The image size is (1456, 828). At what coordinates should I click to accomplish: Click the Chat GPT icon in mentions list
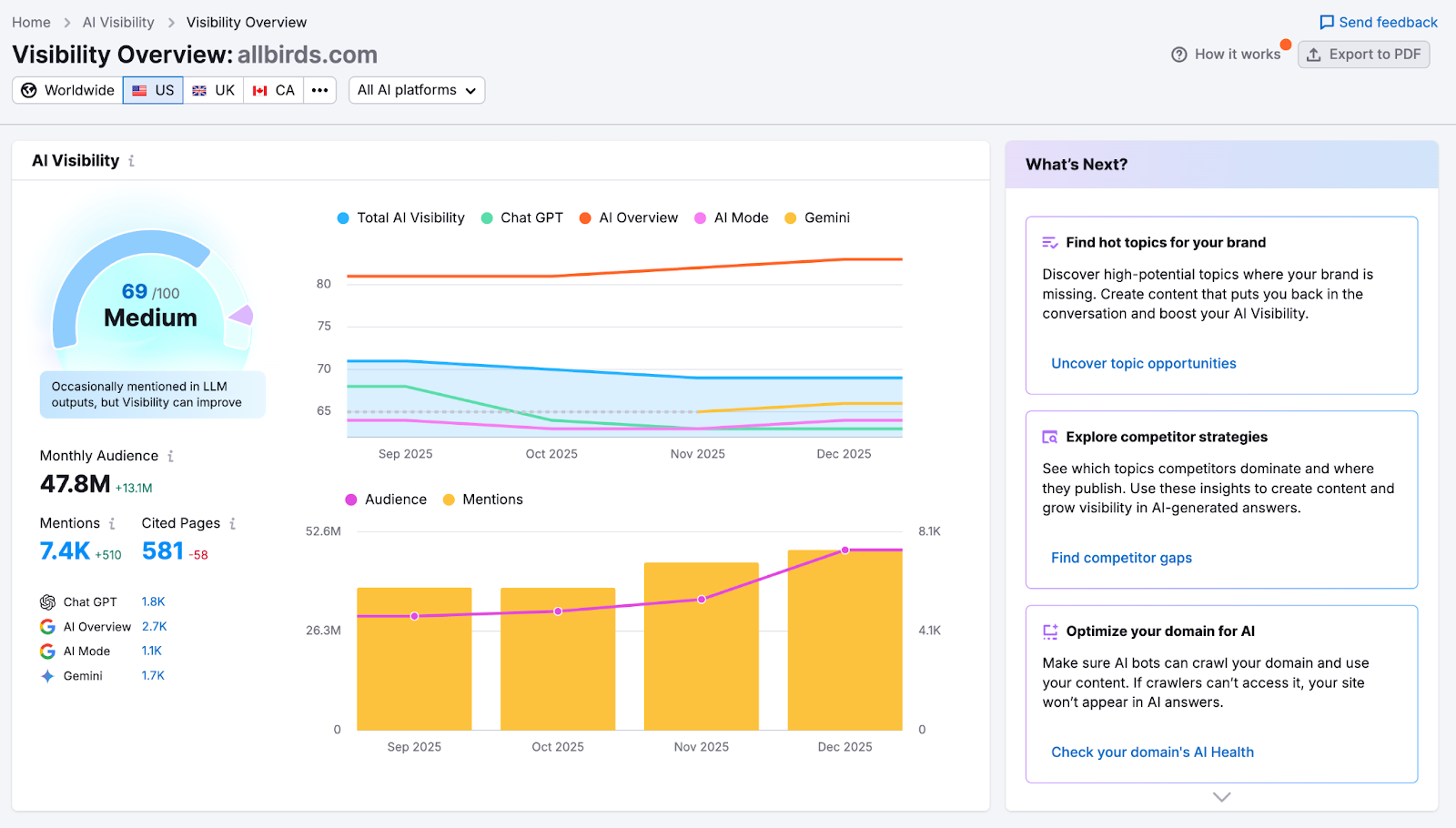coord(47,601)
